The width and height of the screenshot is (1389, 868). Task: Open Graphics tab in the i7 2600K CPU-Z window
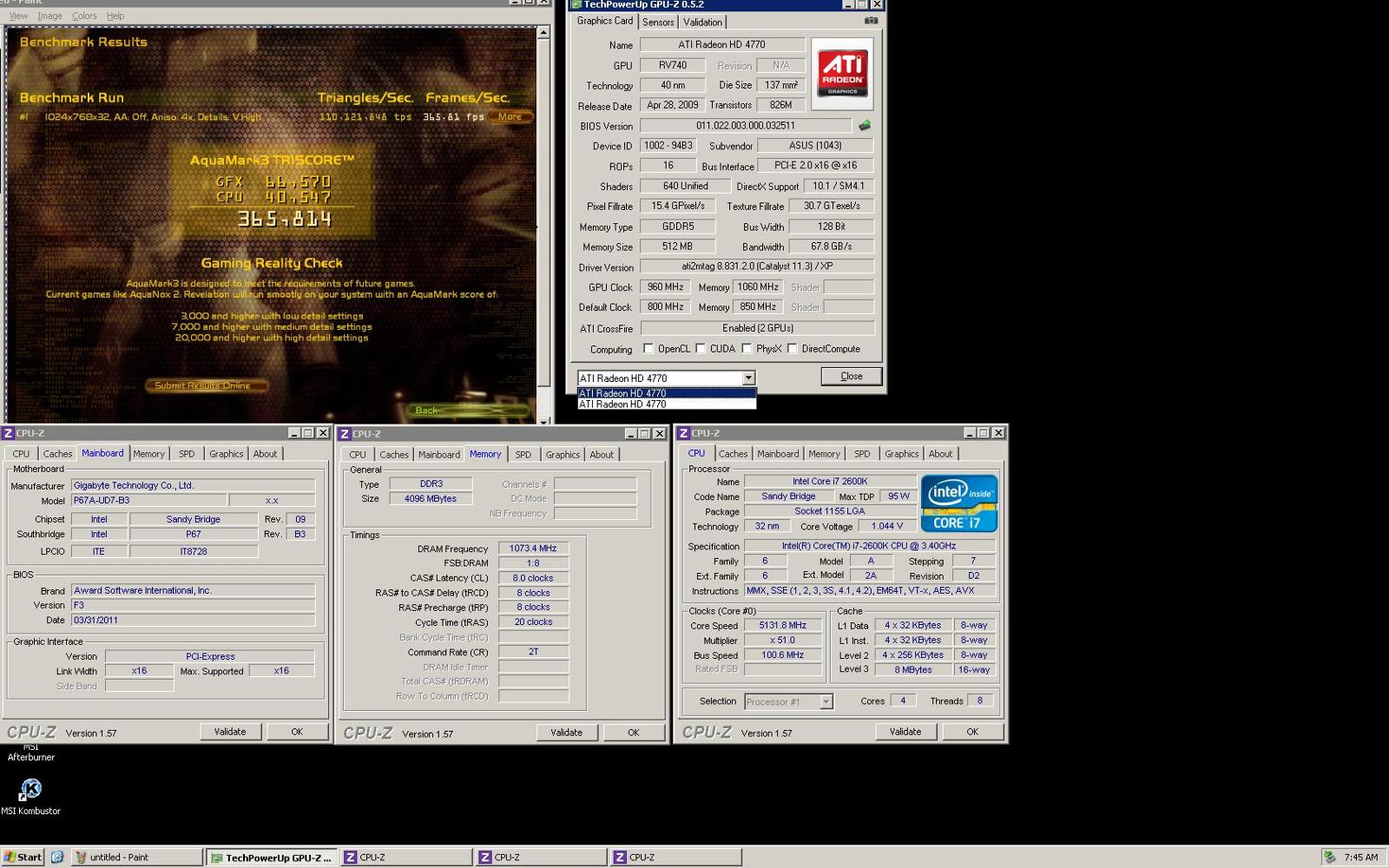[901, 454]
